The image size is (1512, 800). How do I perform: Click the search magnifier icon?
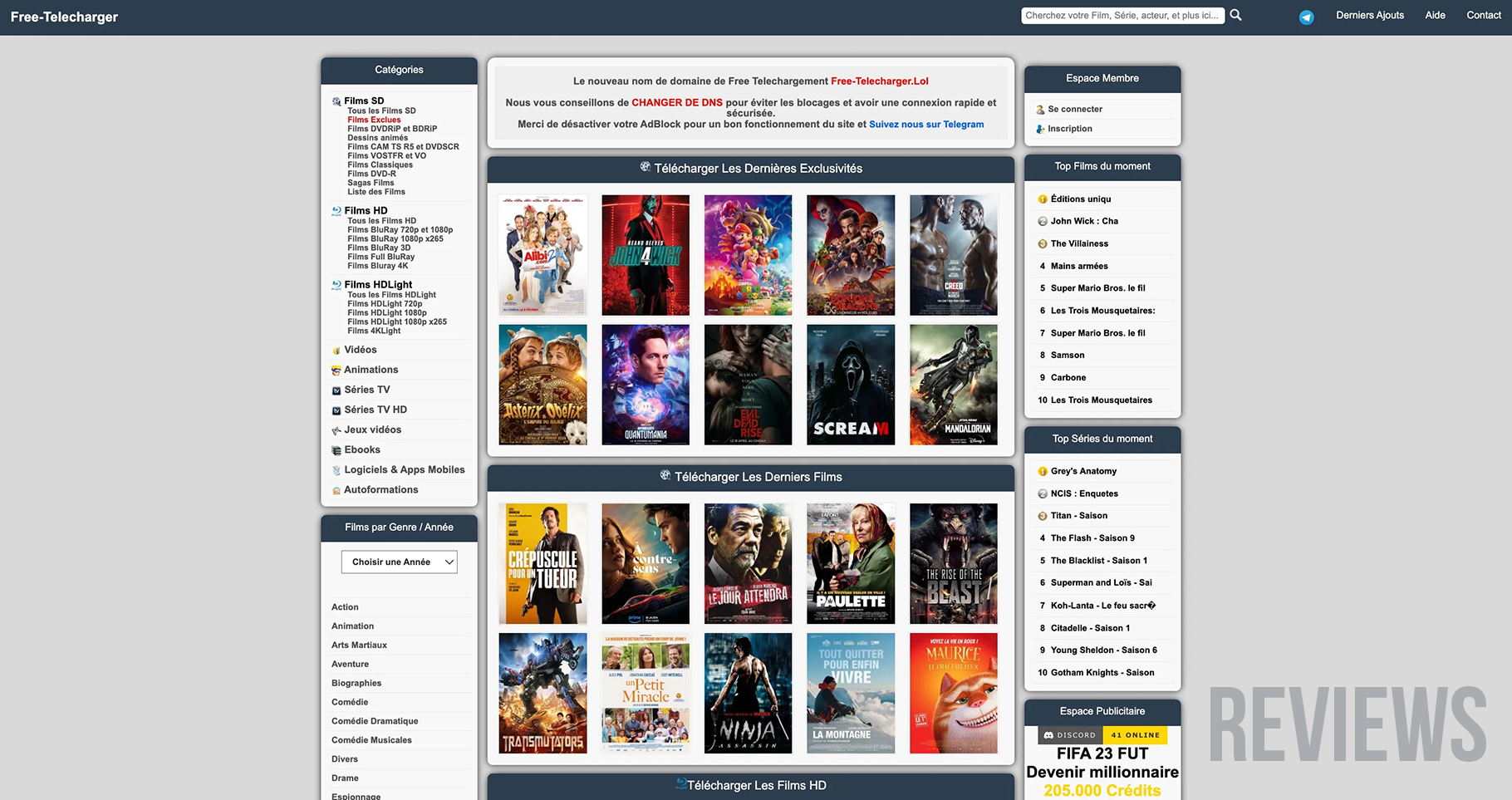[x=1235, y=15]
